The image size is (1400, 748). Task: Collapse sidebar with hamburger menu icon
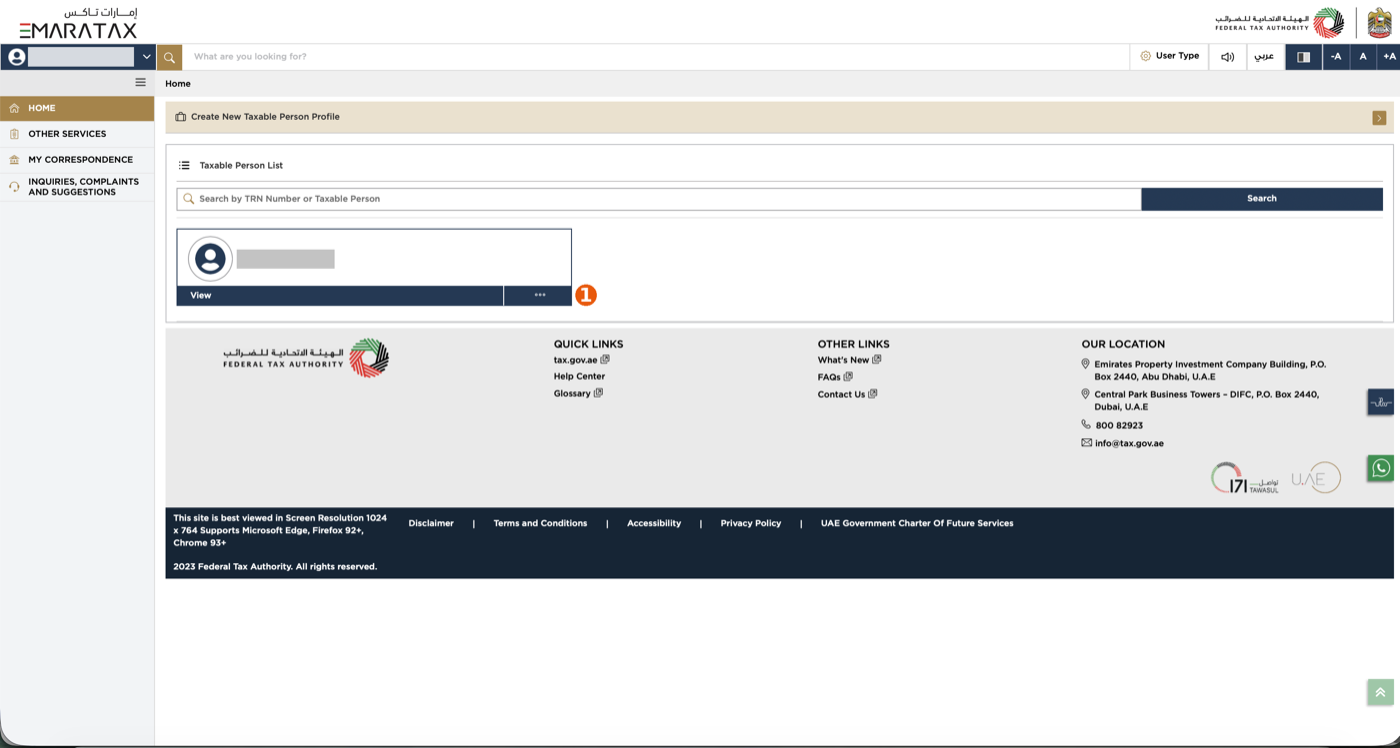point(141,83)
